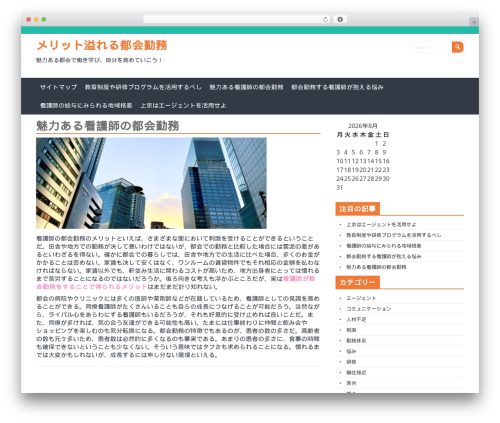This screenshot has width=500, height=423.
Task: Click day 15 in the calendar
Action: coord(378,161)
